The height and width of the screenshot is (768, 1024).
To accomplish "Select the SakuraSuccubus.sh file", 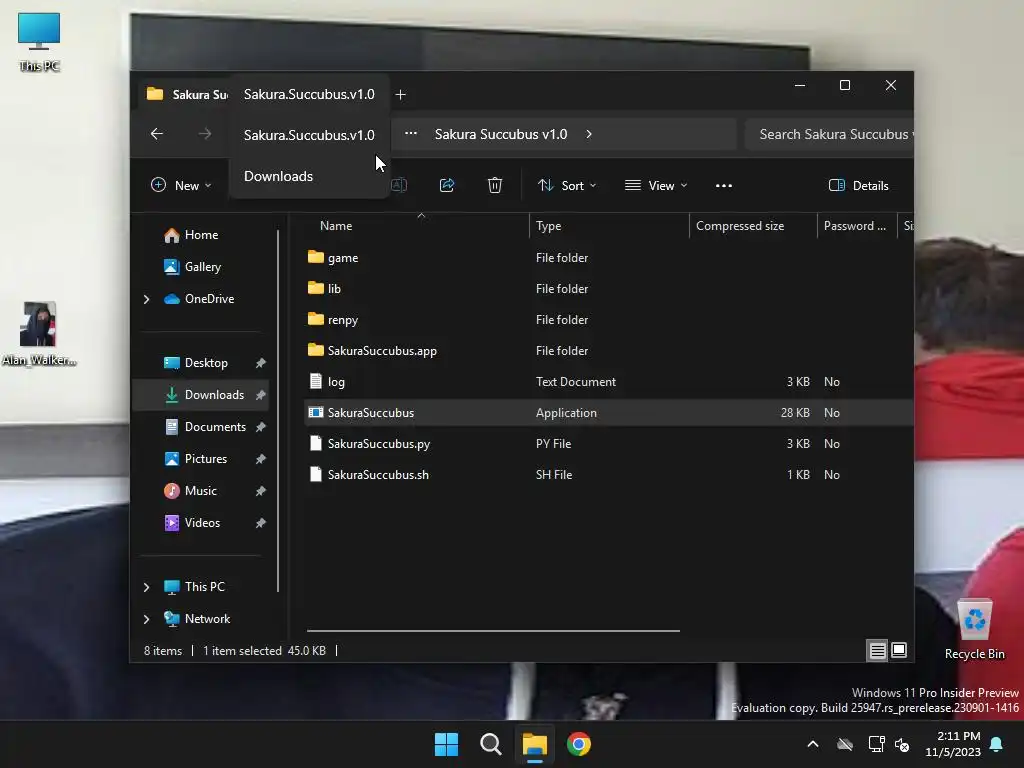I will click(x=608, y=475).
